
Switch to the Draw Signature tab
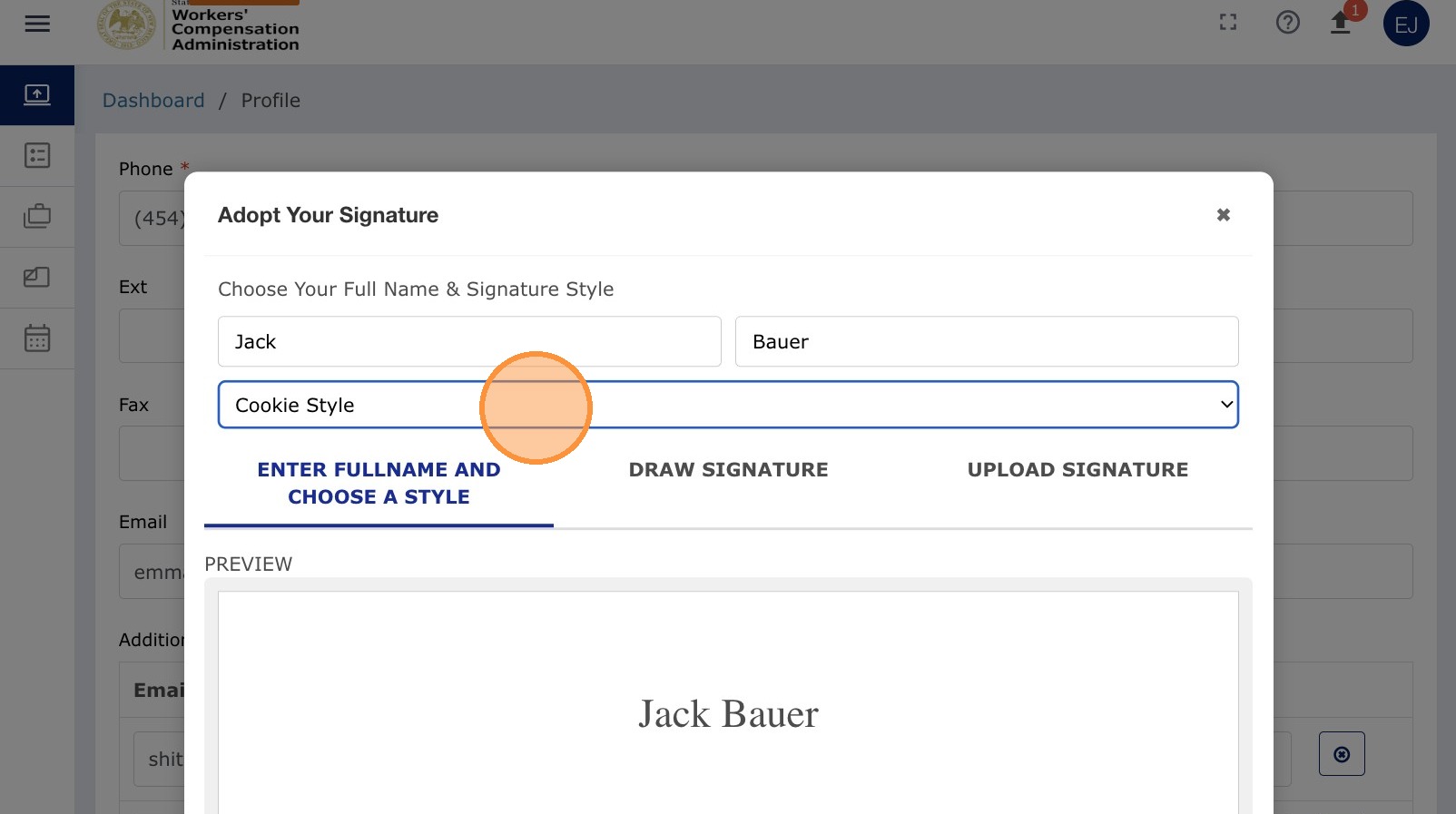(x=728, y=470)
